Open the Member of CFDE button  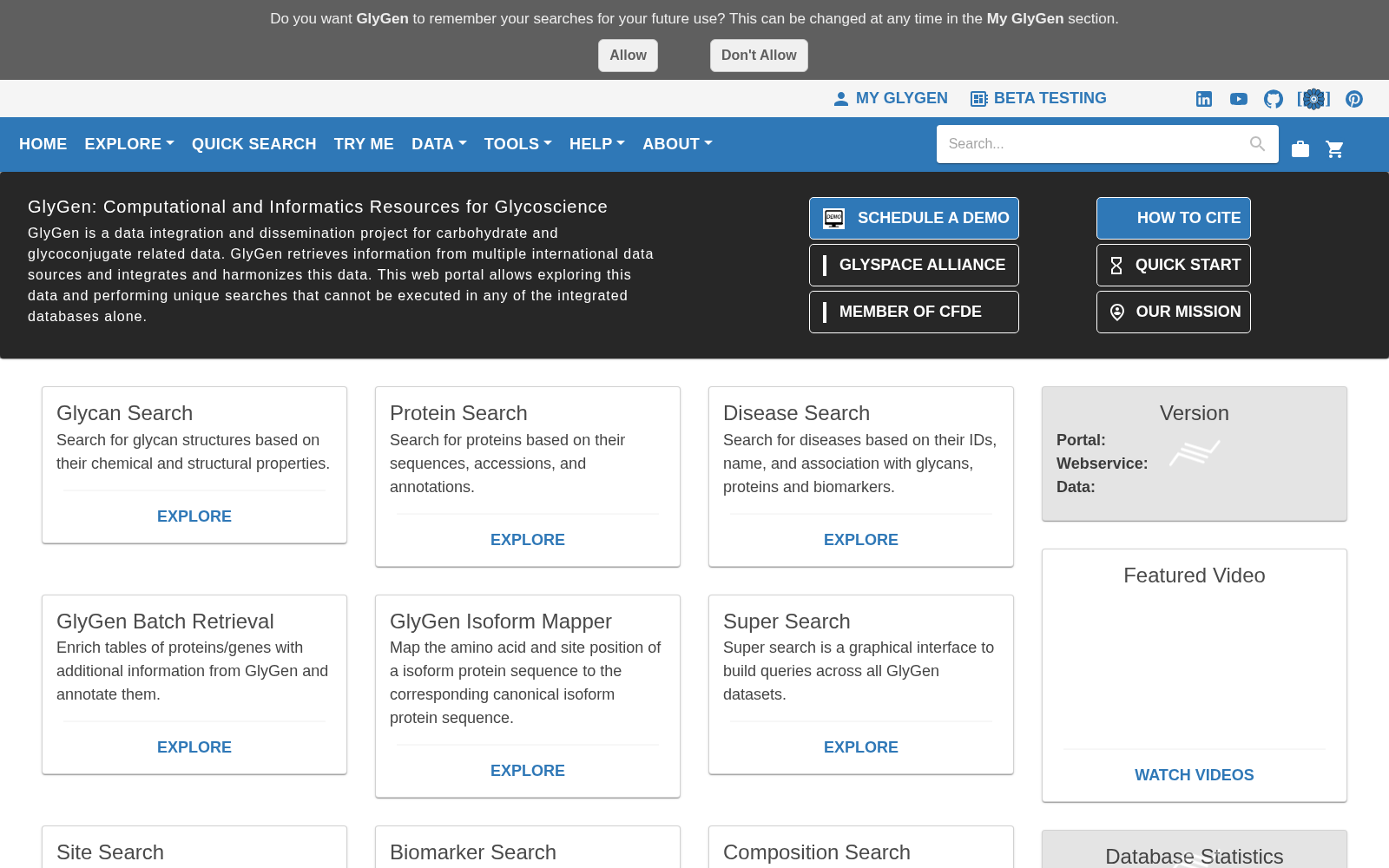(x=914, y=312)
